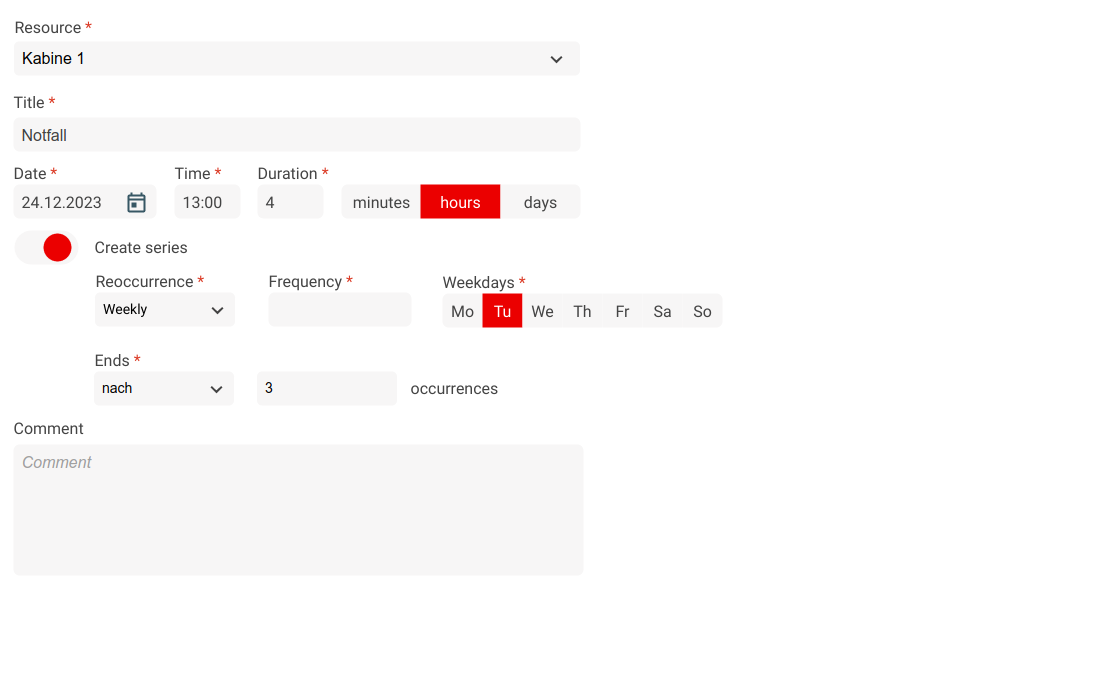Select the minutes duration unit
1104x681 pixels.
[x=381, y=203]
